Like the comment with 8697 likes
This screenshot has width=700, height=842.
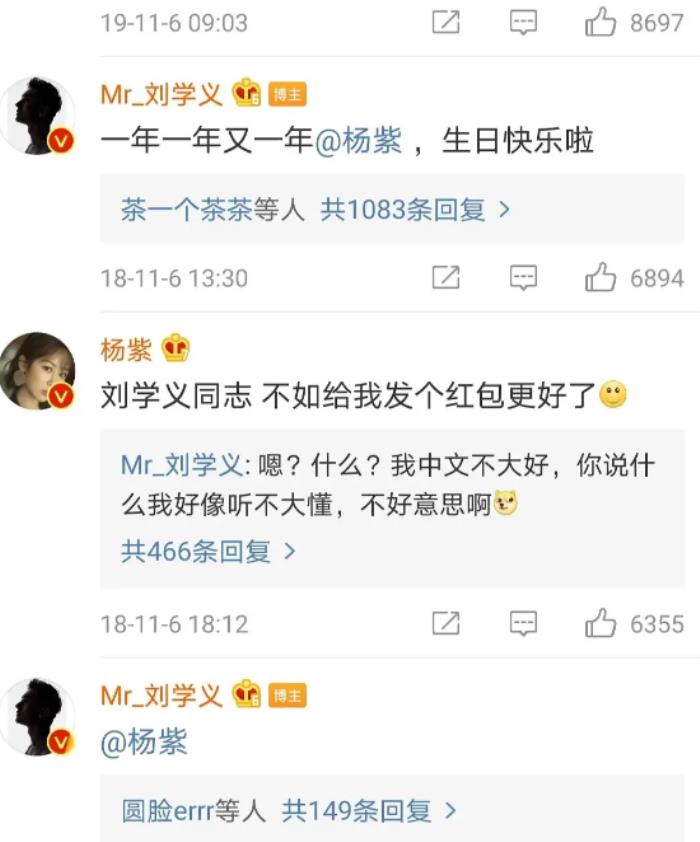point(600,22)
